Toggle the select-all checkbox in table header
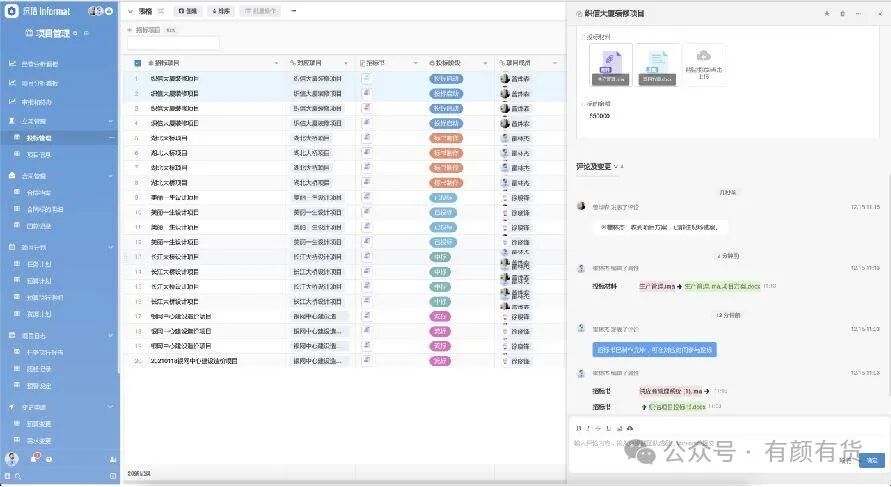This screenshot has height=487, width=891. [138, 63]
